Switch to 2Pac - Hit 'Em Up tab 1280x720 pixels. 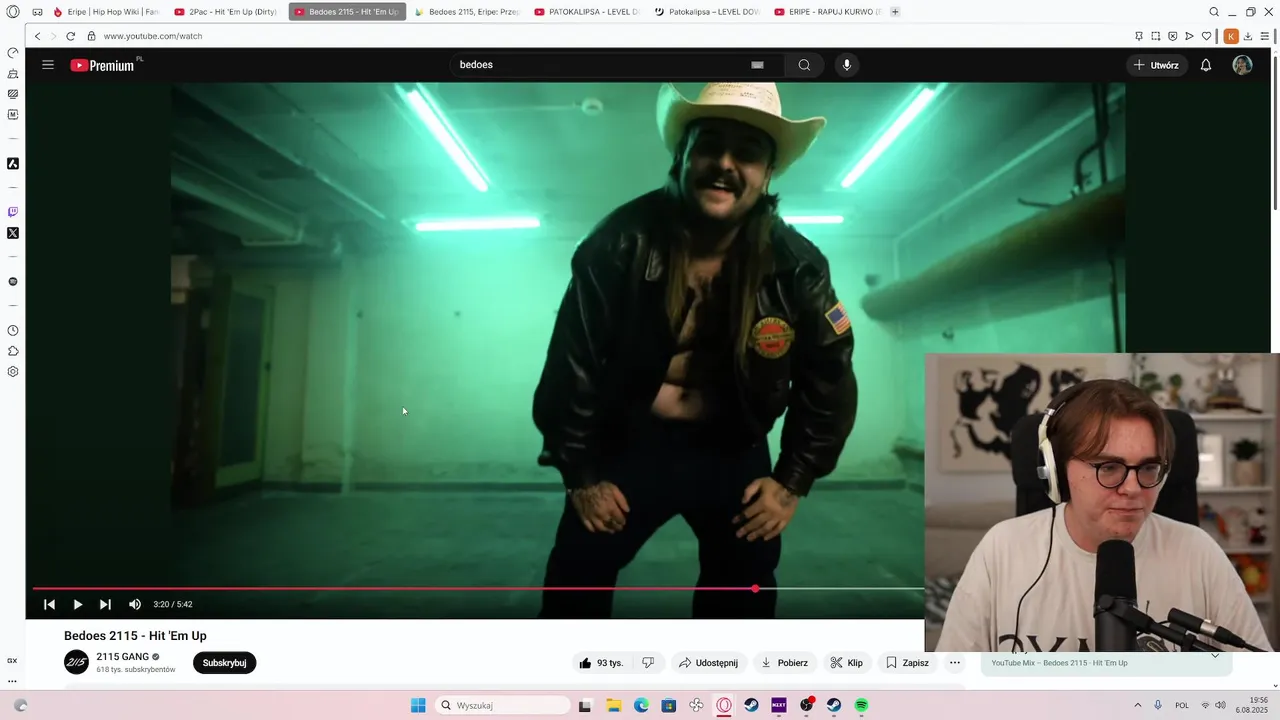[x=226, y=12]
